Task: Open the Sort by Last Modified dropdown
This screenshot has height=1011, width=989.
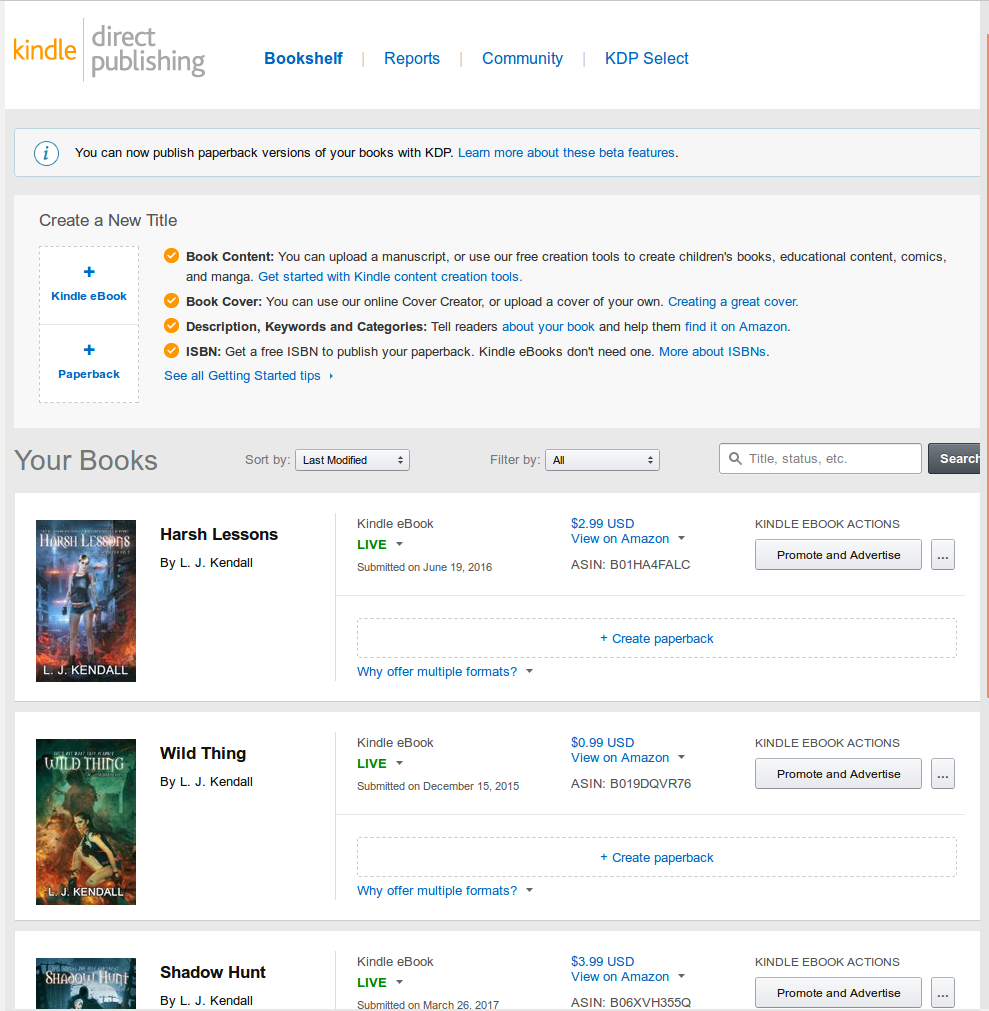Action: (x=352, y=460)
